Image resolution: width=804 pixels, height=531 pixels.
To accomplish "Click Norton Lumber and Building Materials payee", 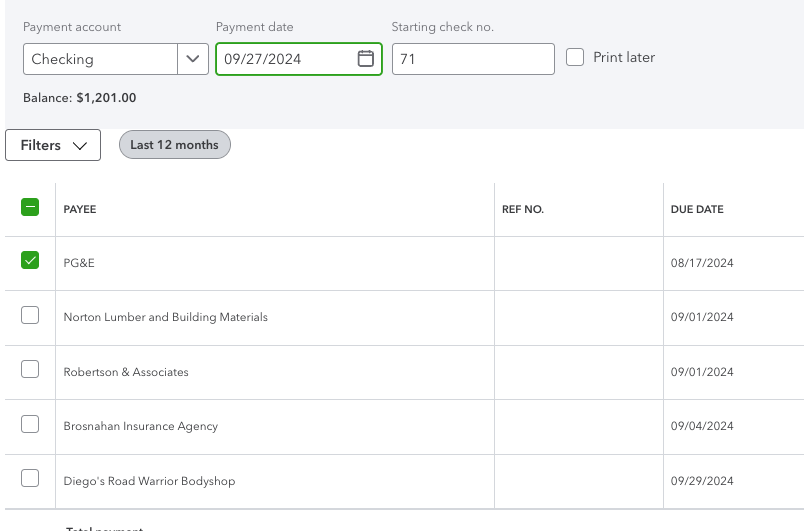I will click(x=166, y=317).
